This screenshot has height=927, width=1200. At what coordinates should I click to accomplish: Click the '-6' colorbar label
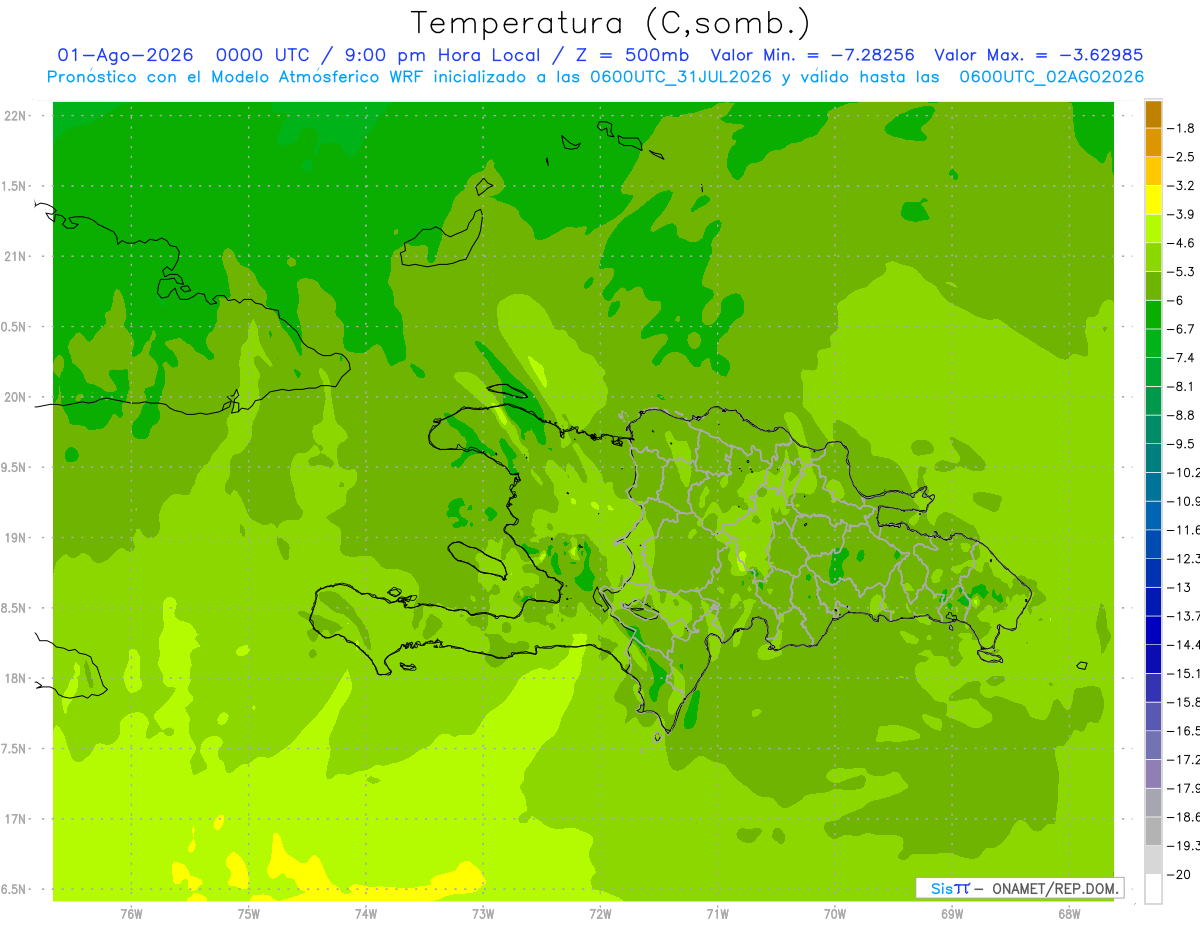pyautogui.click(x=1177, y=300)
